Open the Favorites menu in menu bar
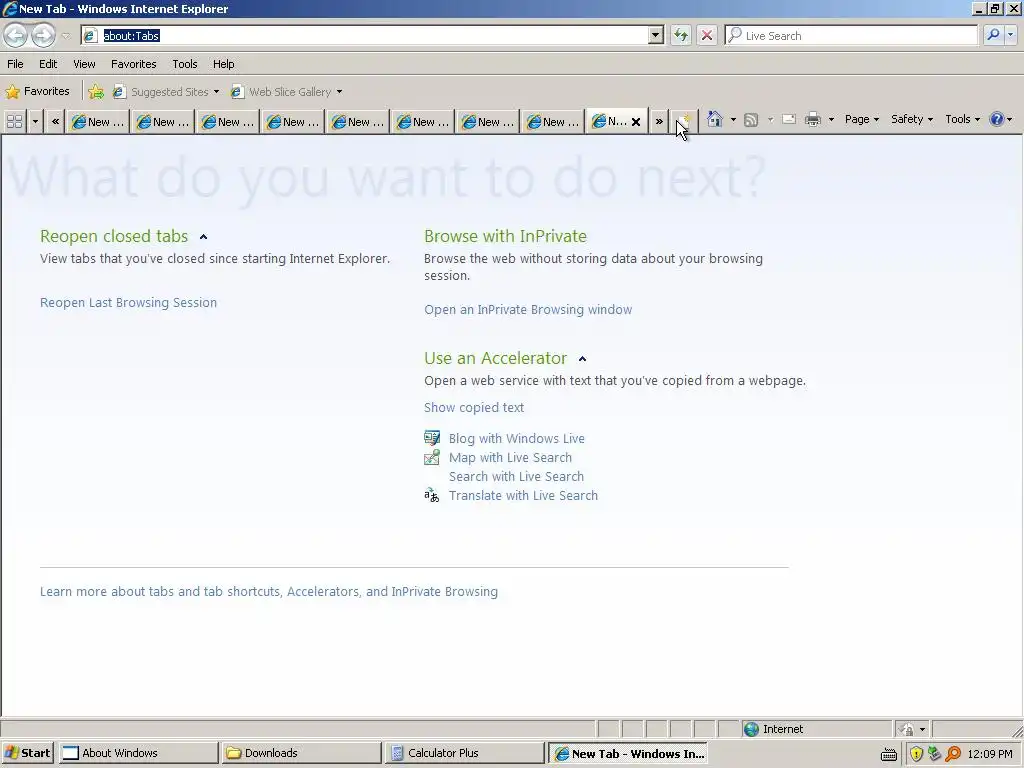The width and height of the screenshot is (1024, 768). (133, 64)
